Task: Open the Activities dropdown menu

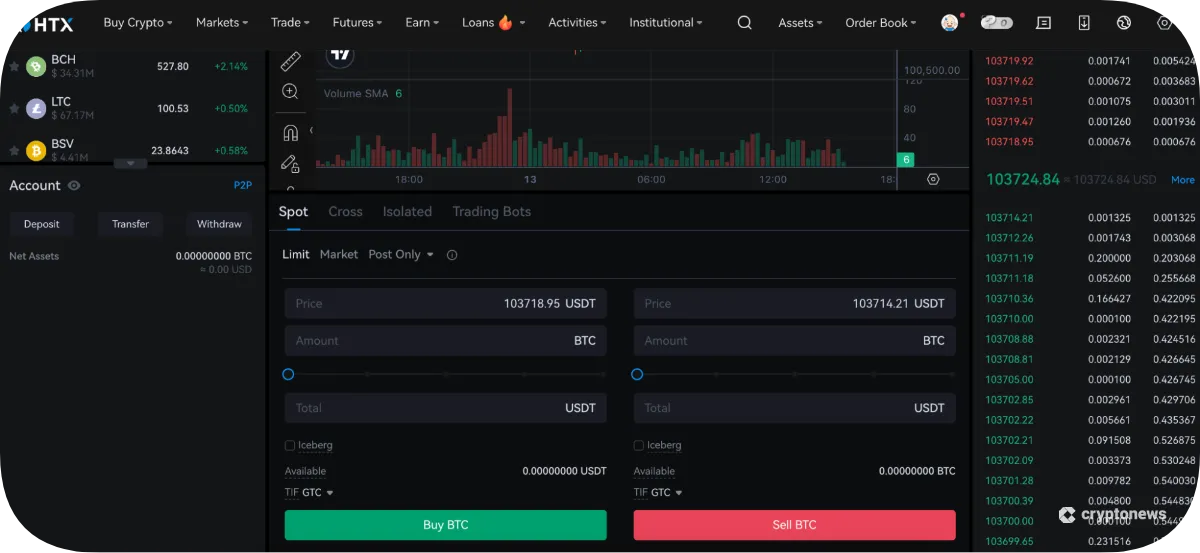Action: tap(577, 22)
